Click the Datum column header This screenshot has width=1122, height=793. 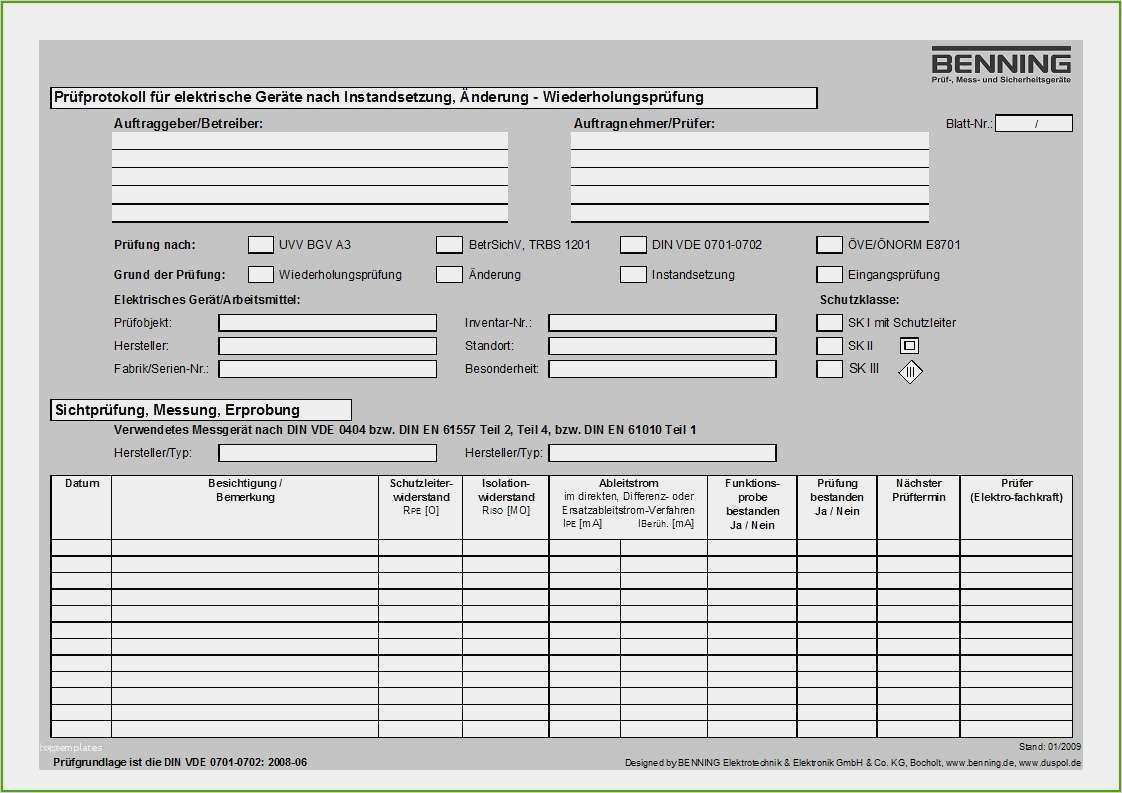click(x=82, y=507)
